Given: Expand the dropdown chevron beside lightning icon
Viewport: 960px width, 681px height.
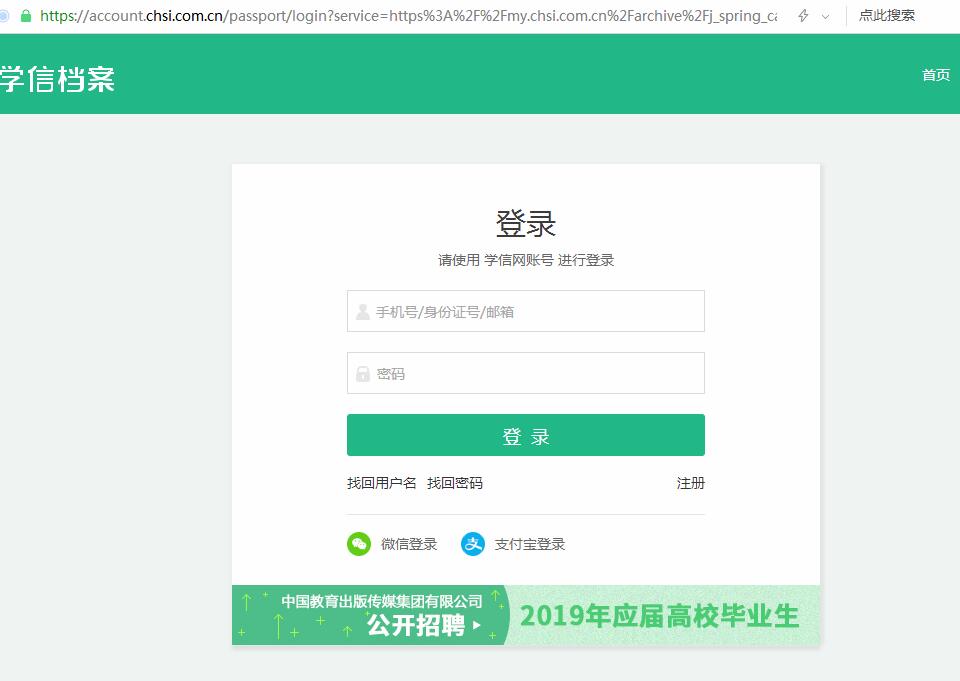Looking at the screenshot, I should pyautogui.click(x=825, y=17).
